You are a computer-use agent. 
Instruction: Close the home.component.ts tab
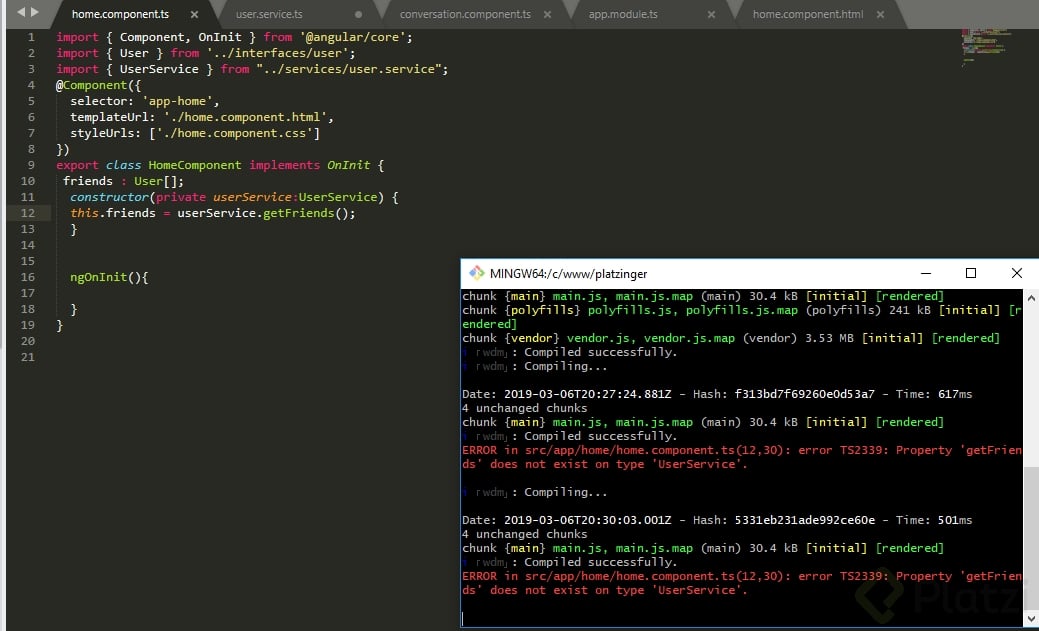point(194,14)
